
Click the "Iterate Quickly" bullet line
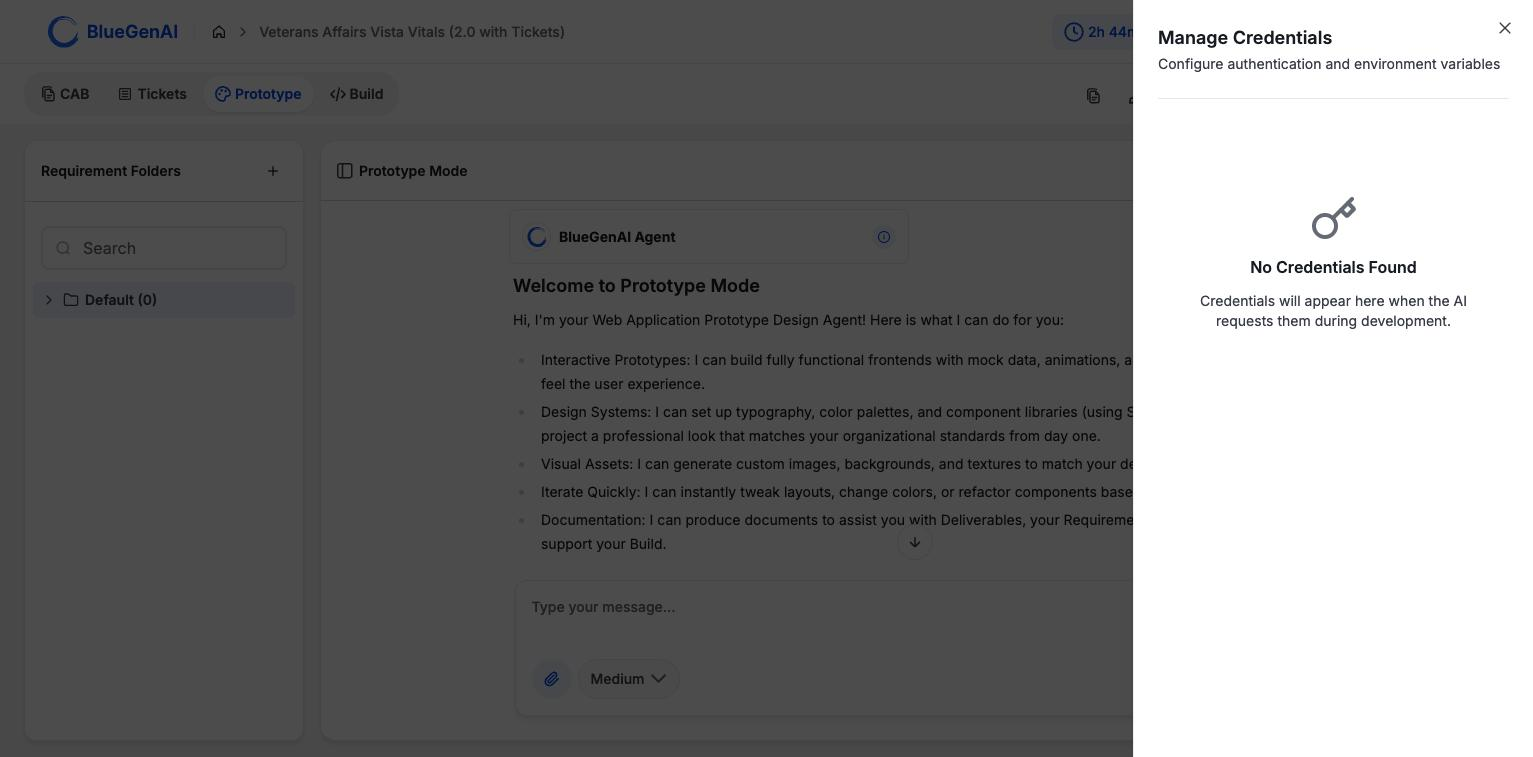(836, 492)
